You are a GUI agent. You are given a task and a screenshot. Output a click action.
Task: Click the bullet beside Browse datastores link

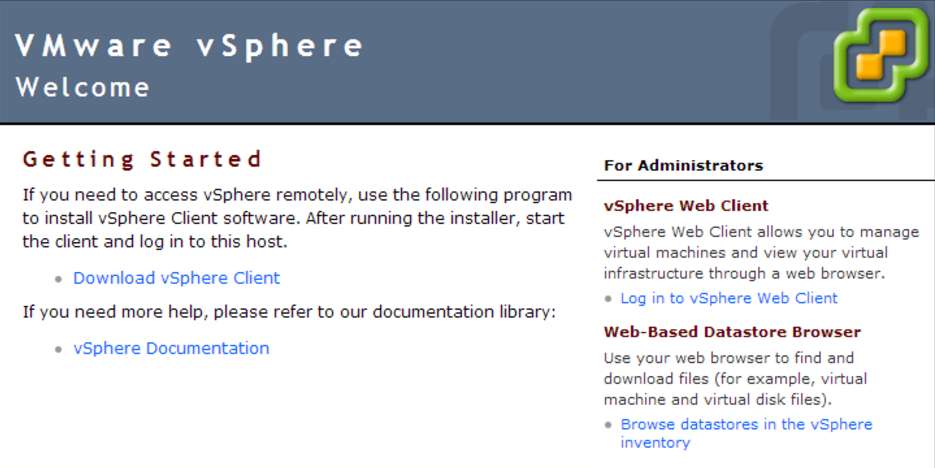coord(609,426)
